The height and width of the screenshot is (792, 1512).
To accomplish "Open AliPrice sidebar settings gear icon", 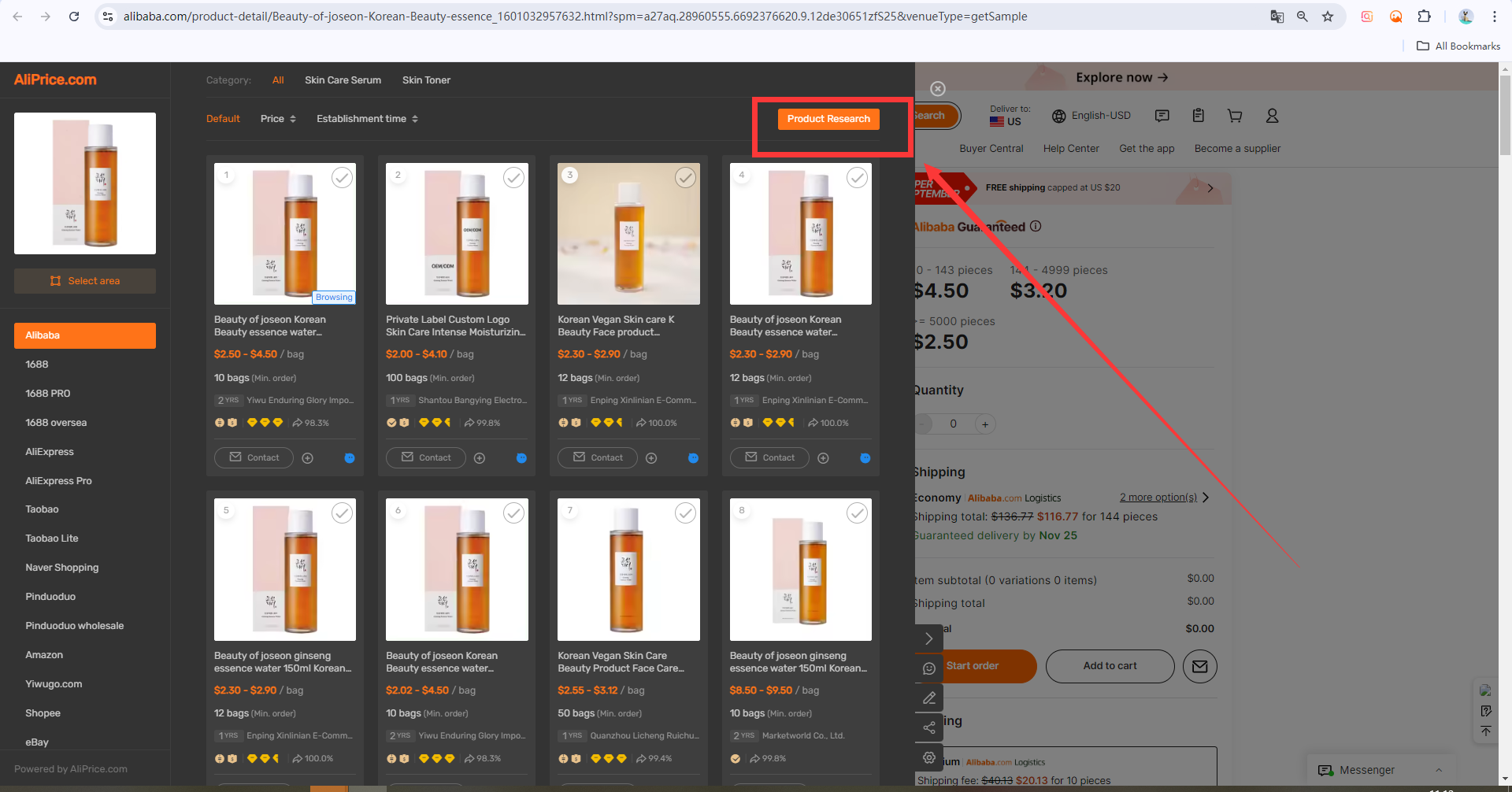I will point(929,757).
